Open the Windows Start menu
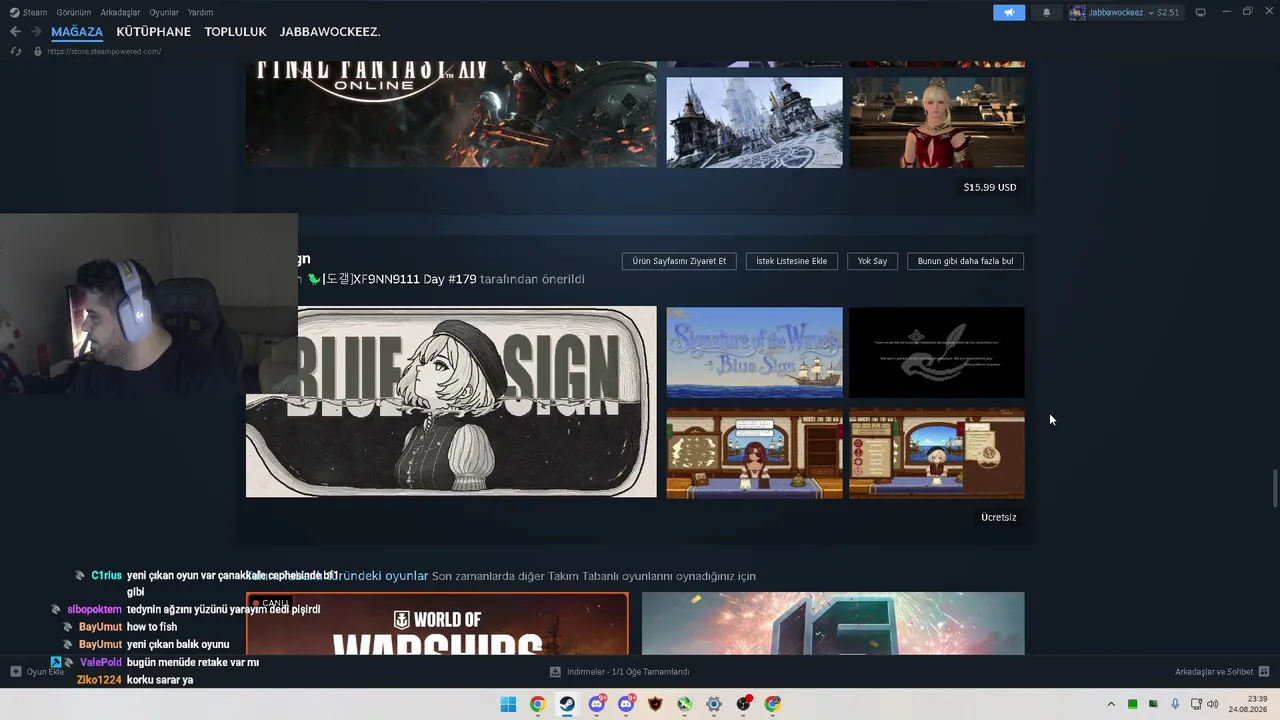This screenshot has width=1280, height=720. coord(508,704)
